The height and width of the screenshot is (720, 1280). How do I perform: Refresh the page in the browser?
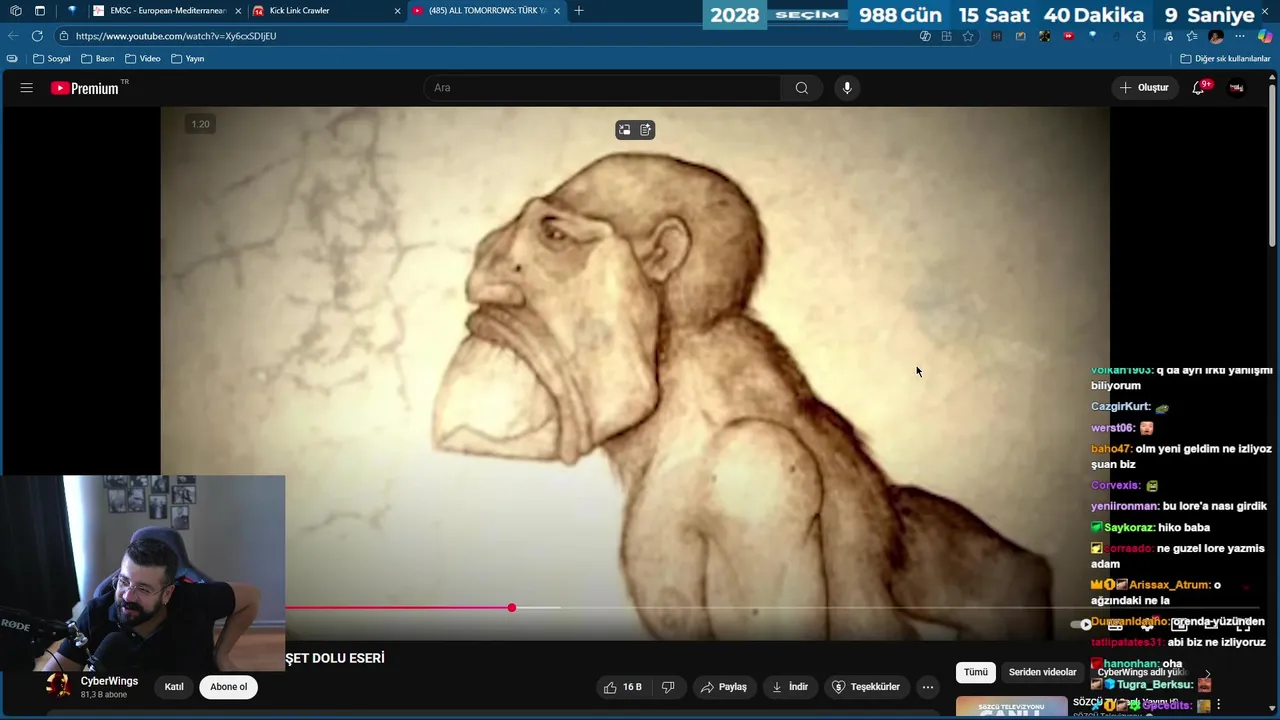[x=37, y=36]
